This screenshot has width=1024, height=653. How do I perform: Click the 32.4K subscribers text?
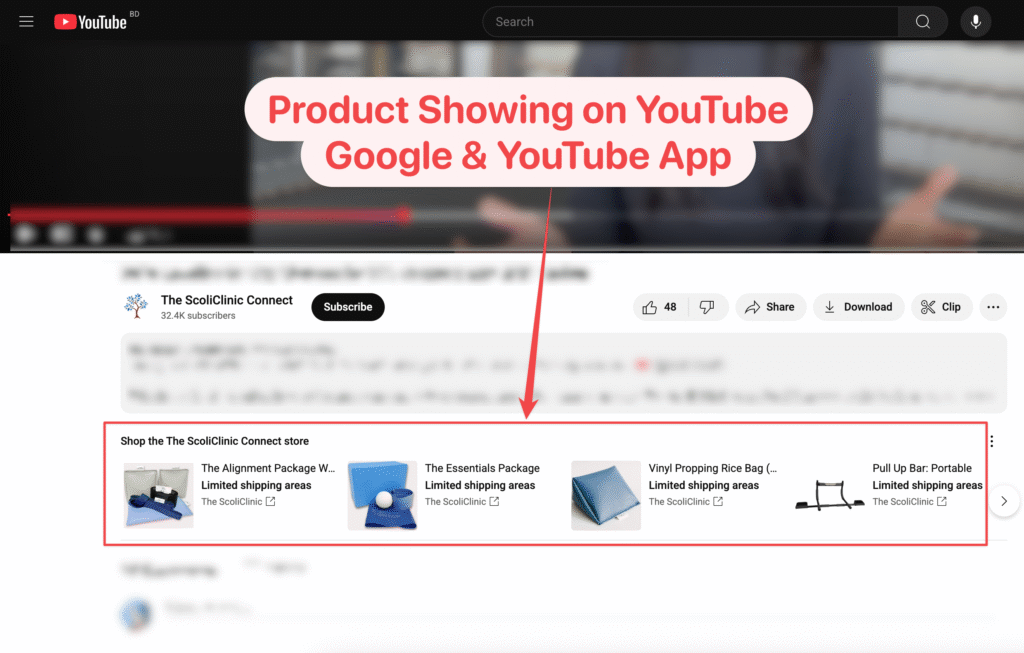[x=198, y=315]
